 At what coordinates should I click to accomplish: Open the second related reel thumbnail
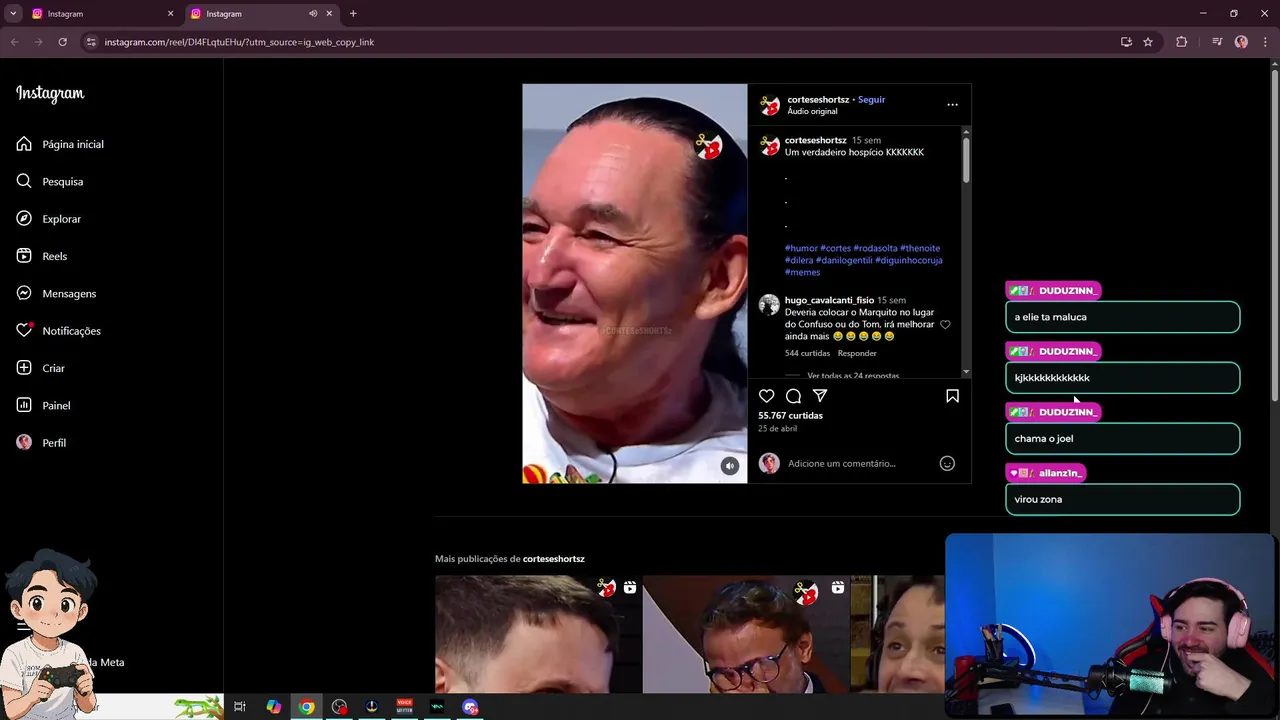pyautogui.click(x=746, y=634)
